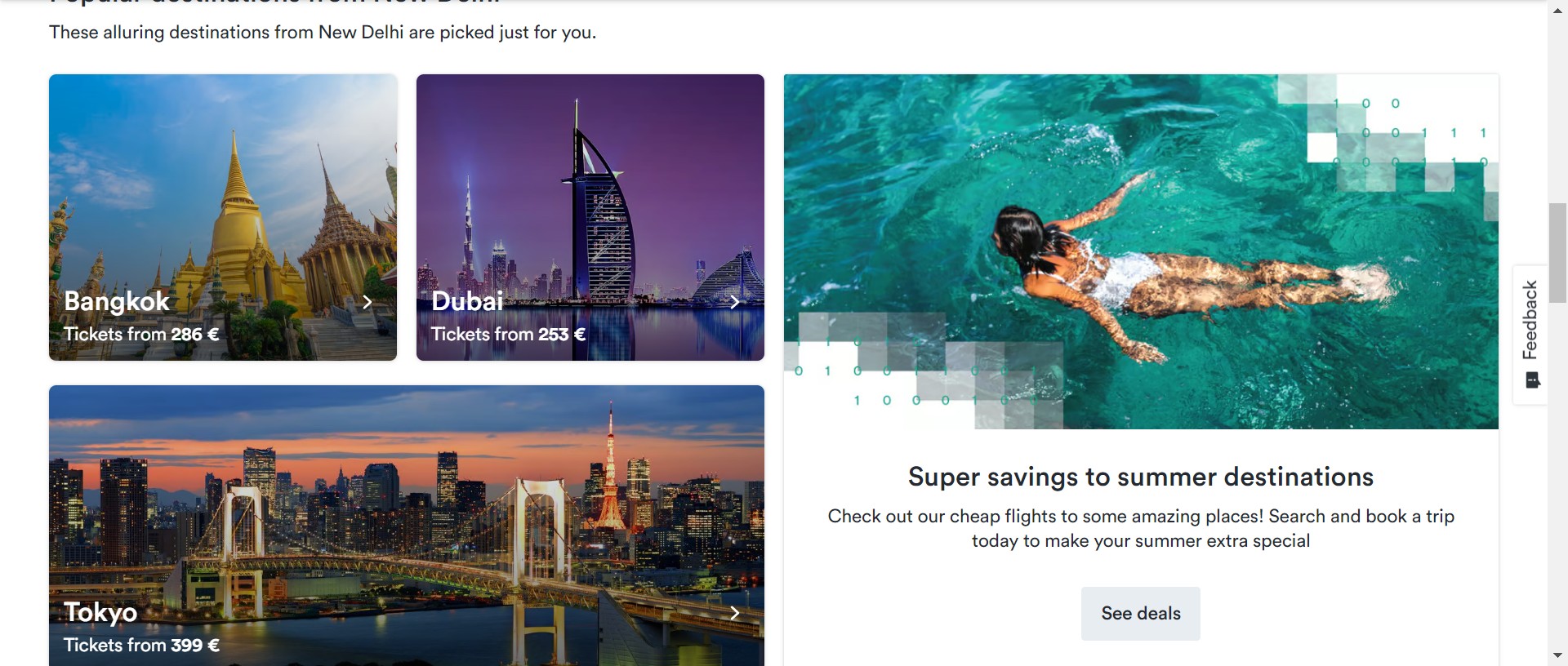Click the arrow on Bangkok card
Image resolution: width=1568 pixels, height=666 pixels.
point(367,302)
